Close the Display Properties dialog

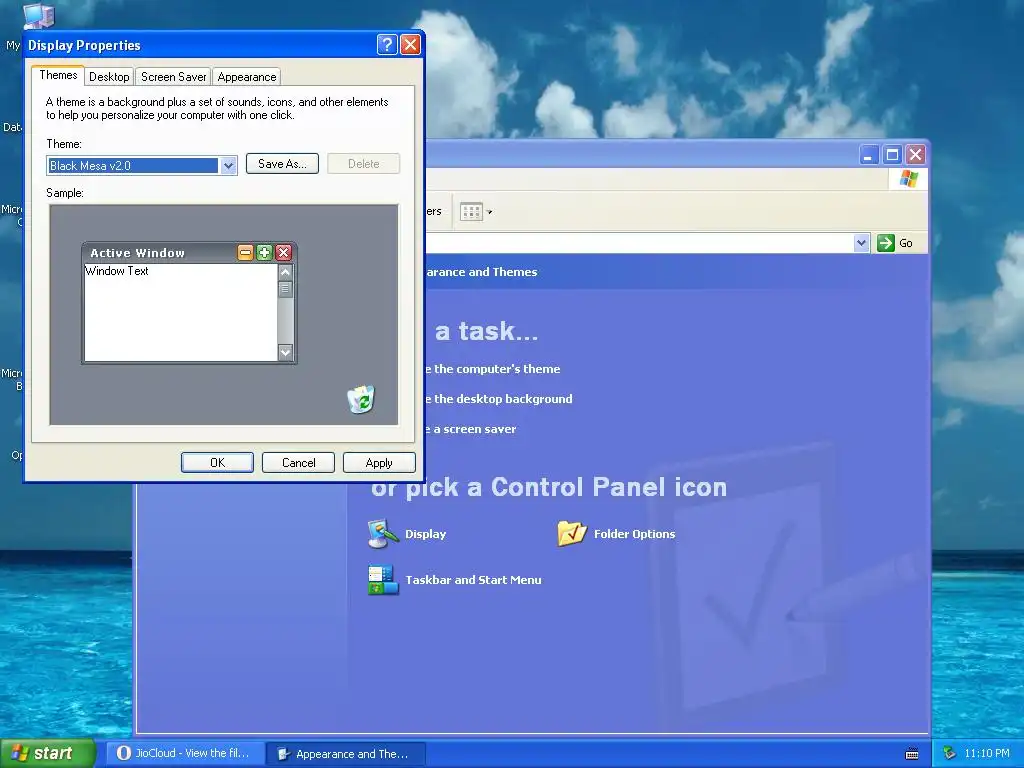click(x=410, y=44)
